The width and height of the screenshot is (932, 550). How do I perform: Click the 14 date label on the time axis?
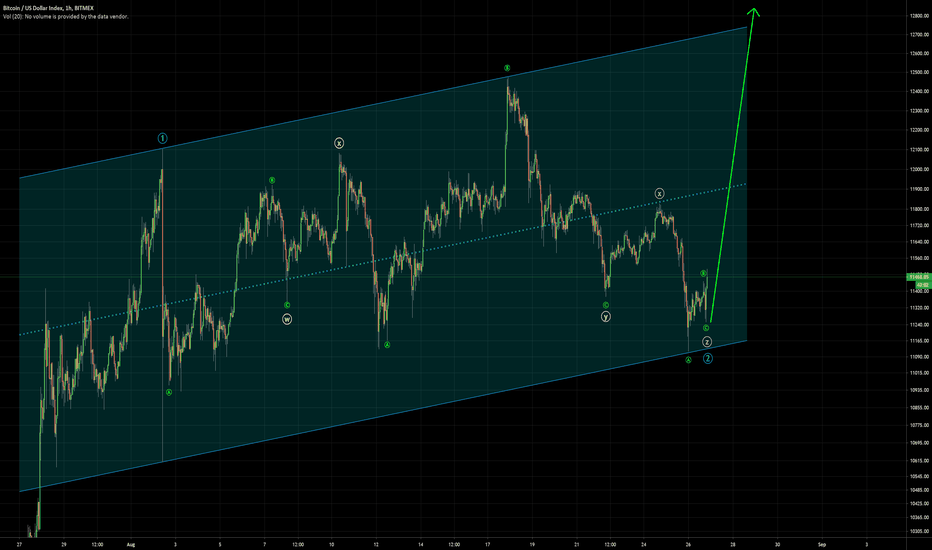[420, 544]
